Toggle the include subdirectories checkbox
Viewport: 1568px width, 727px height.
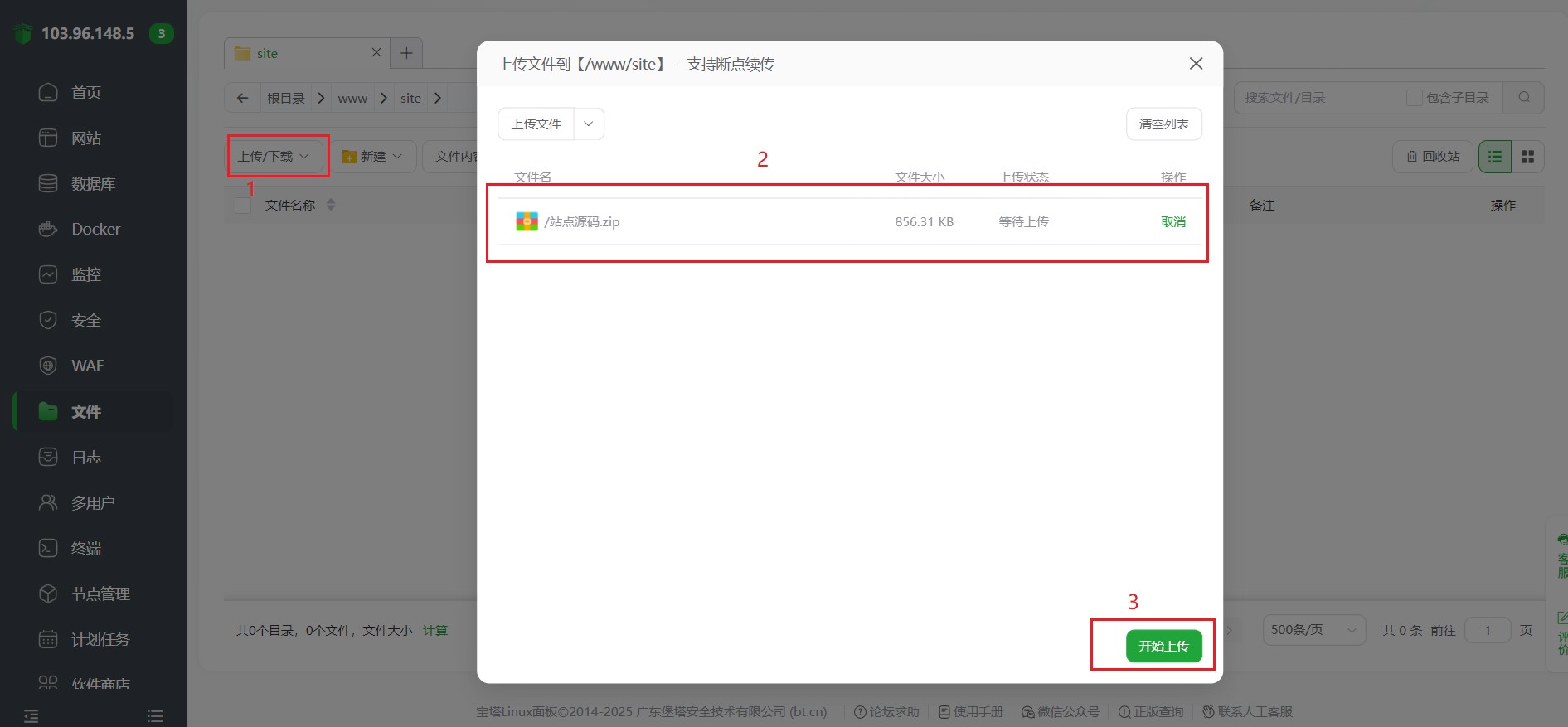coord(1414,98)
